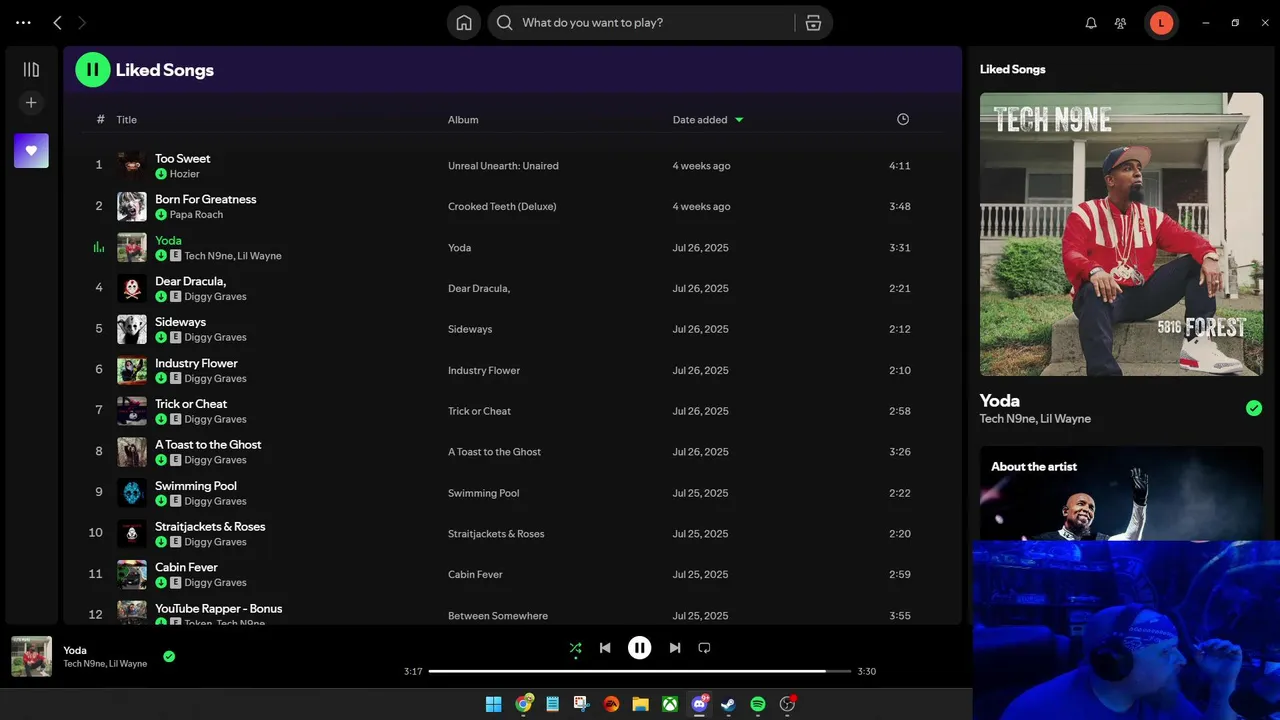Toggle liked checkmark beside Yoda in player bar

169,656
